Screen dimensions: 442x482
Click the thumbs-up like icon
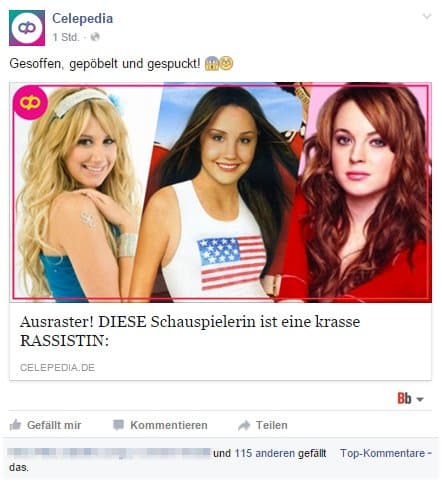coord(15,425)
